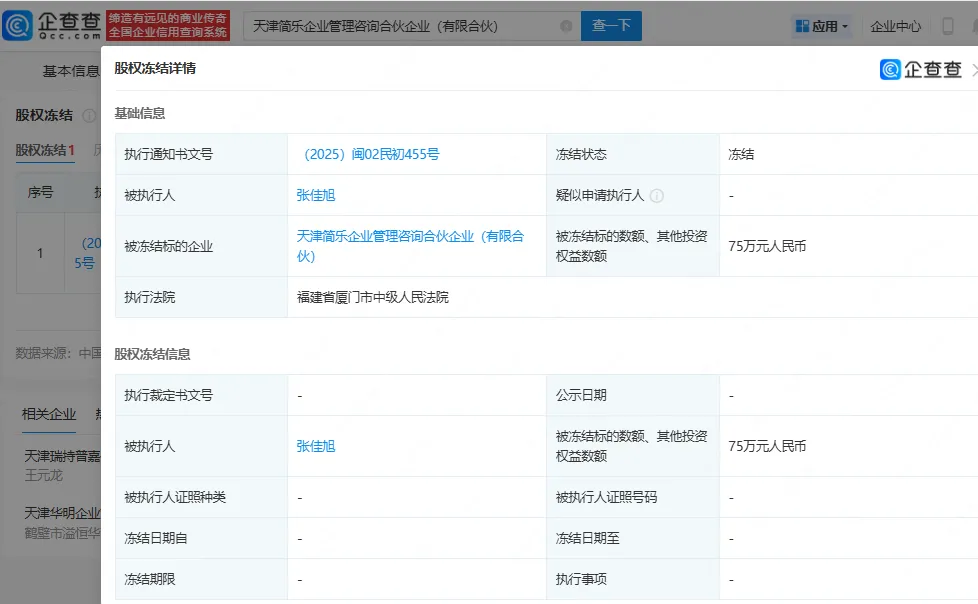Open the 天津简乐企业管理咨询合伙企业 company link
Image resolution: width=978 pixels, height=604 pixels.
[x=410, y=246]
